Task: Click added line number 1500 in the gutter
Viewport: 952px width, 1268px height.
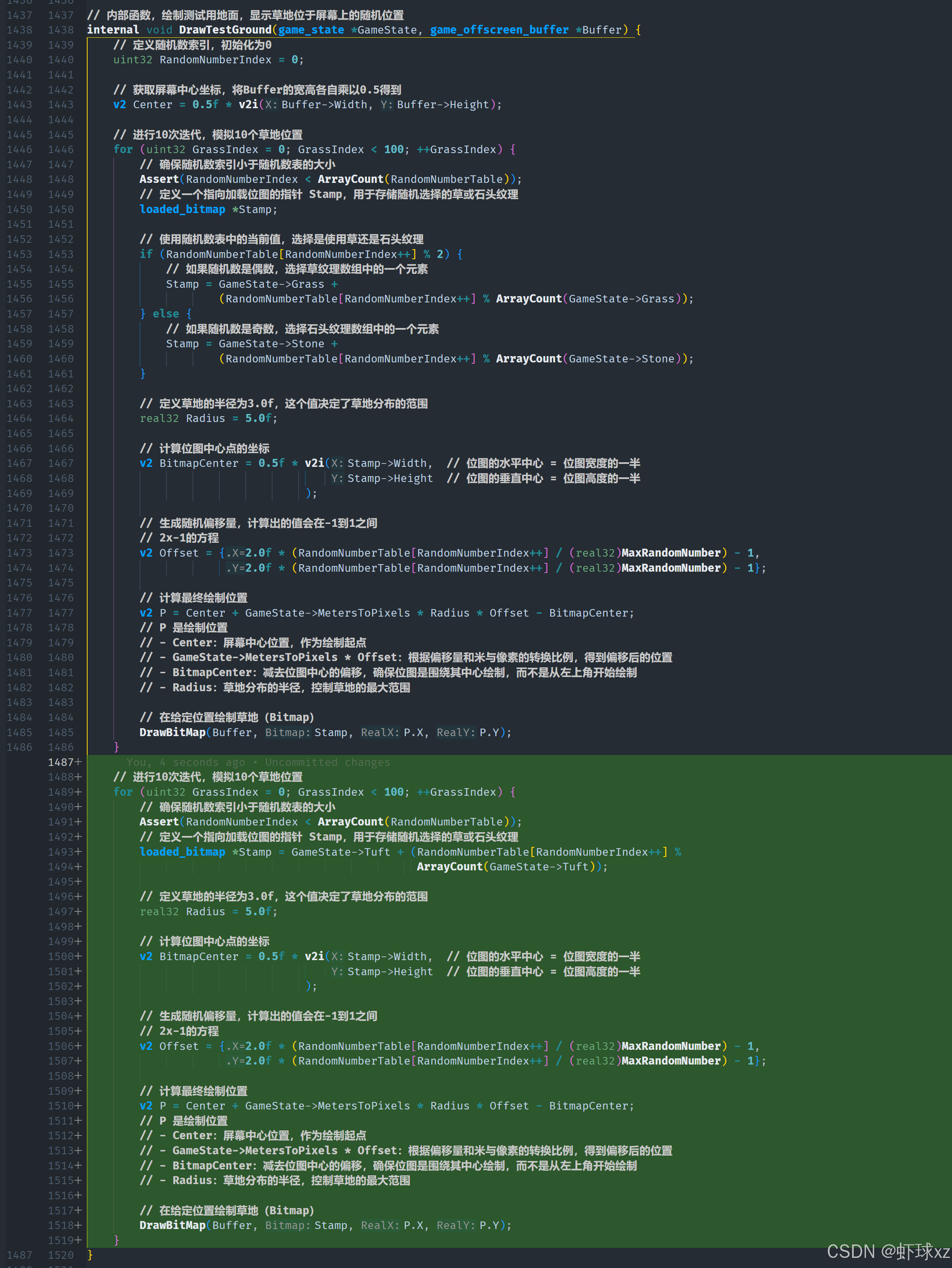Action: pos(61,956)
